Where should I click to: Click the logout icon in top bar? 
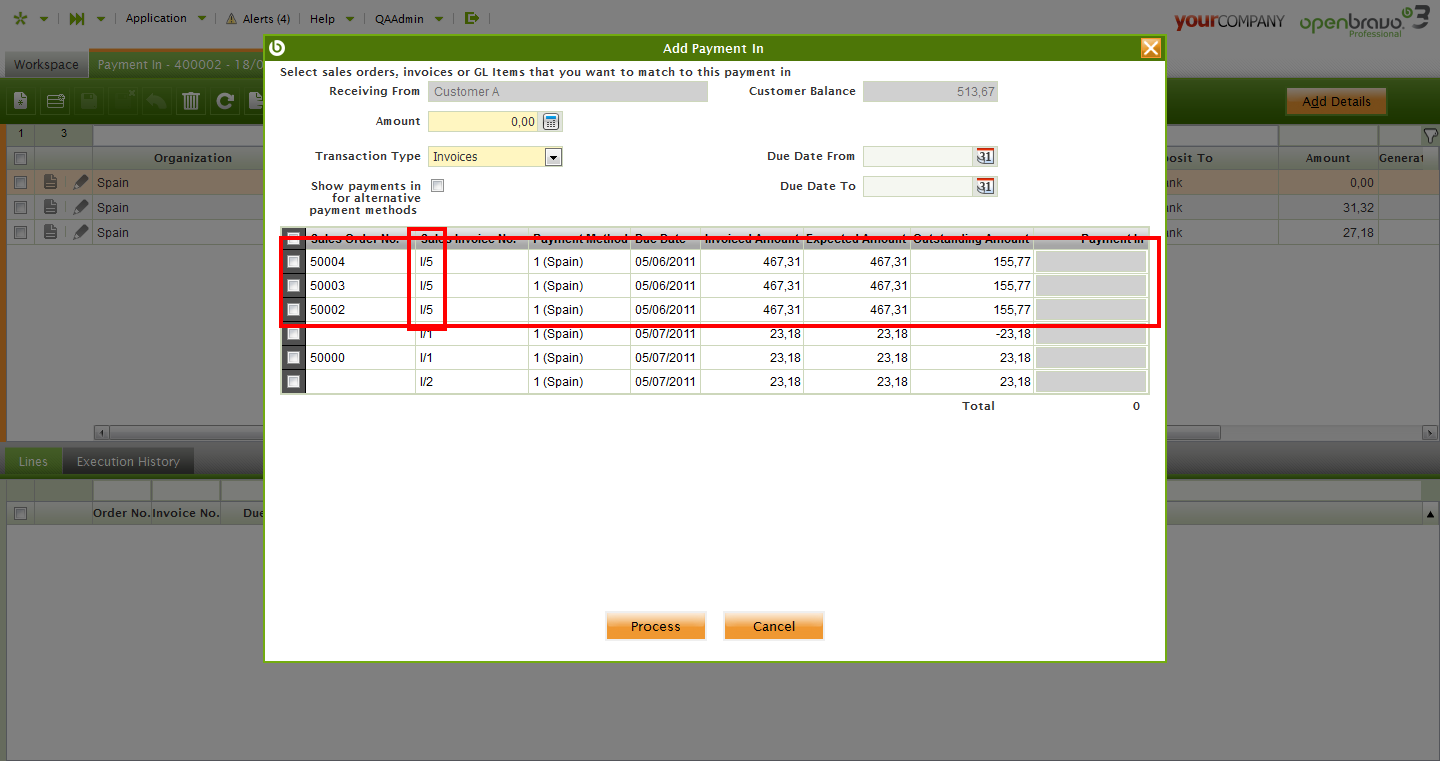(x=472, y=18)
